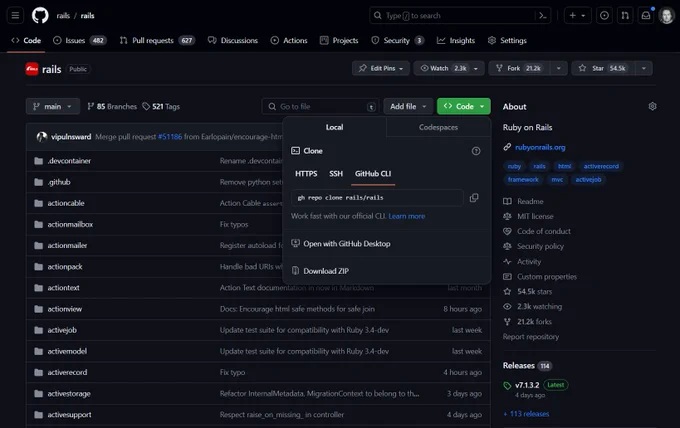This screenshot has height=428, width=680.
Task: Open the issues shortcut icon in header
Action: click(604, 16)
